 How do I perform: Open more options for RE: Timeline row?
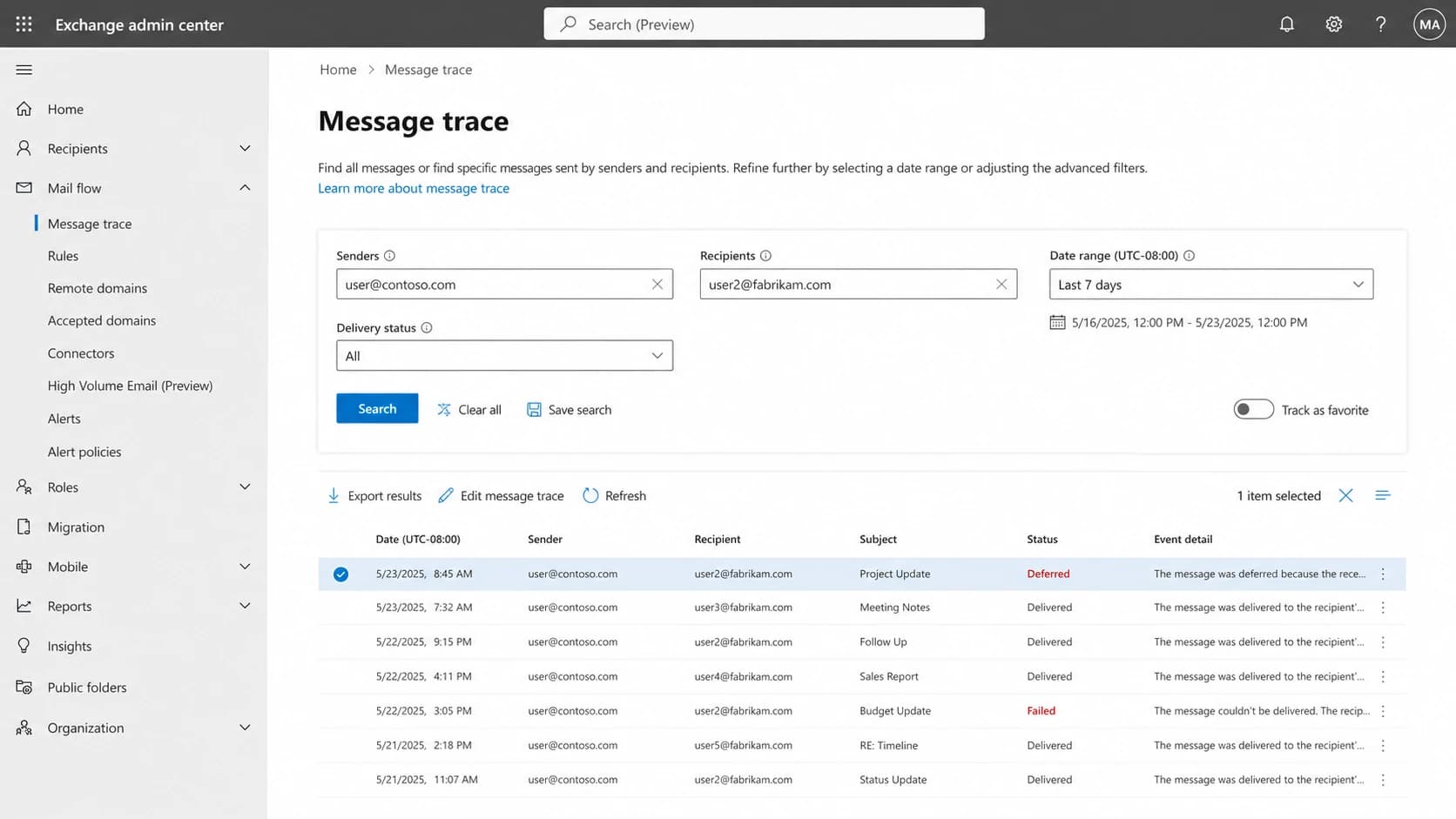(1383, 746)
